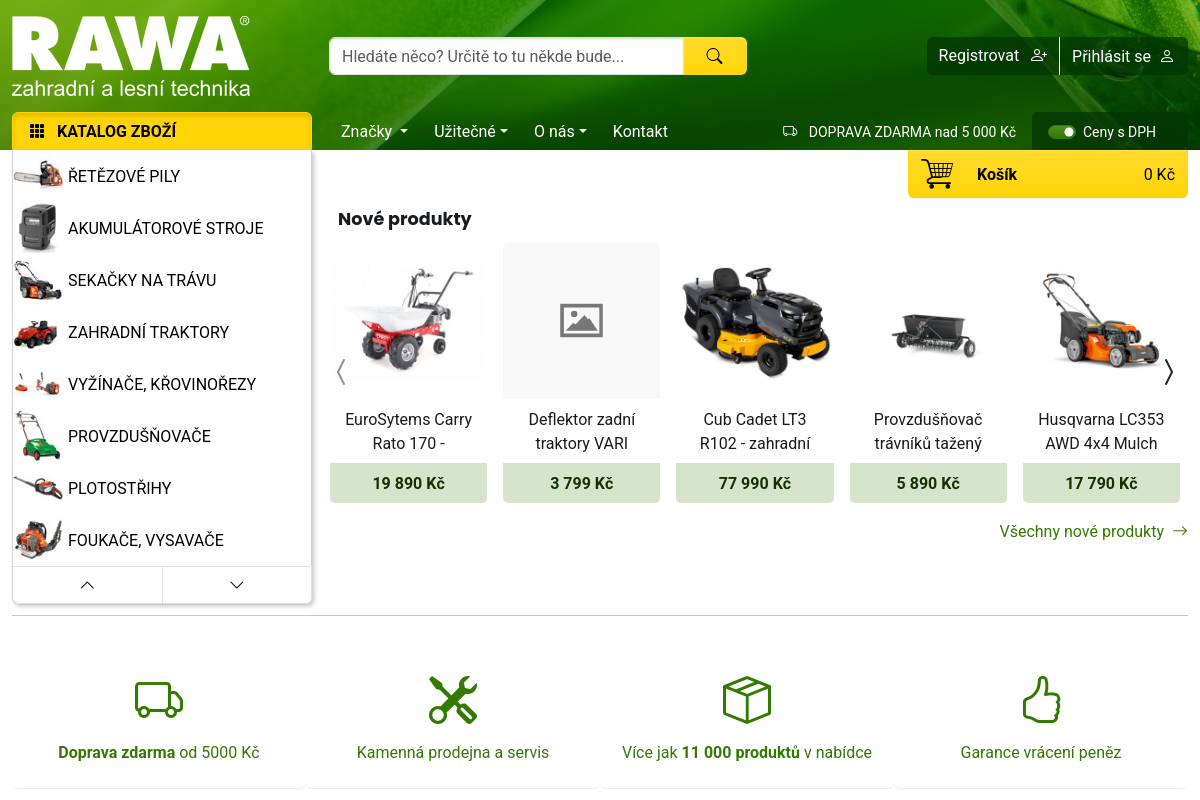This screenshot has height=800, width=1200.
Task: Click the Kamenná prodejna a servis text
Action: pos(453,752)
